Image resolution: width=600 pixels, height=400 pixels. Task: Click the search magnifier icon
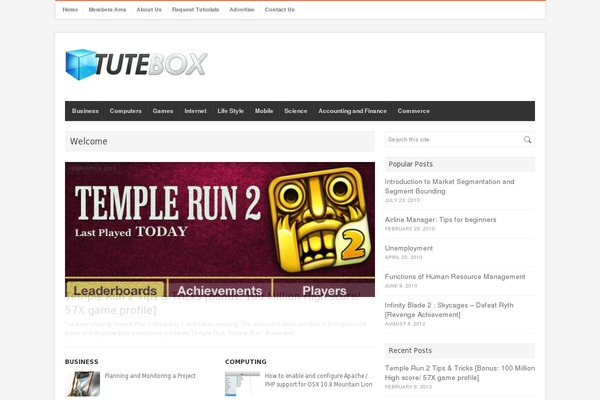pyautogui.click(x=527, y=140)
